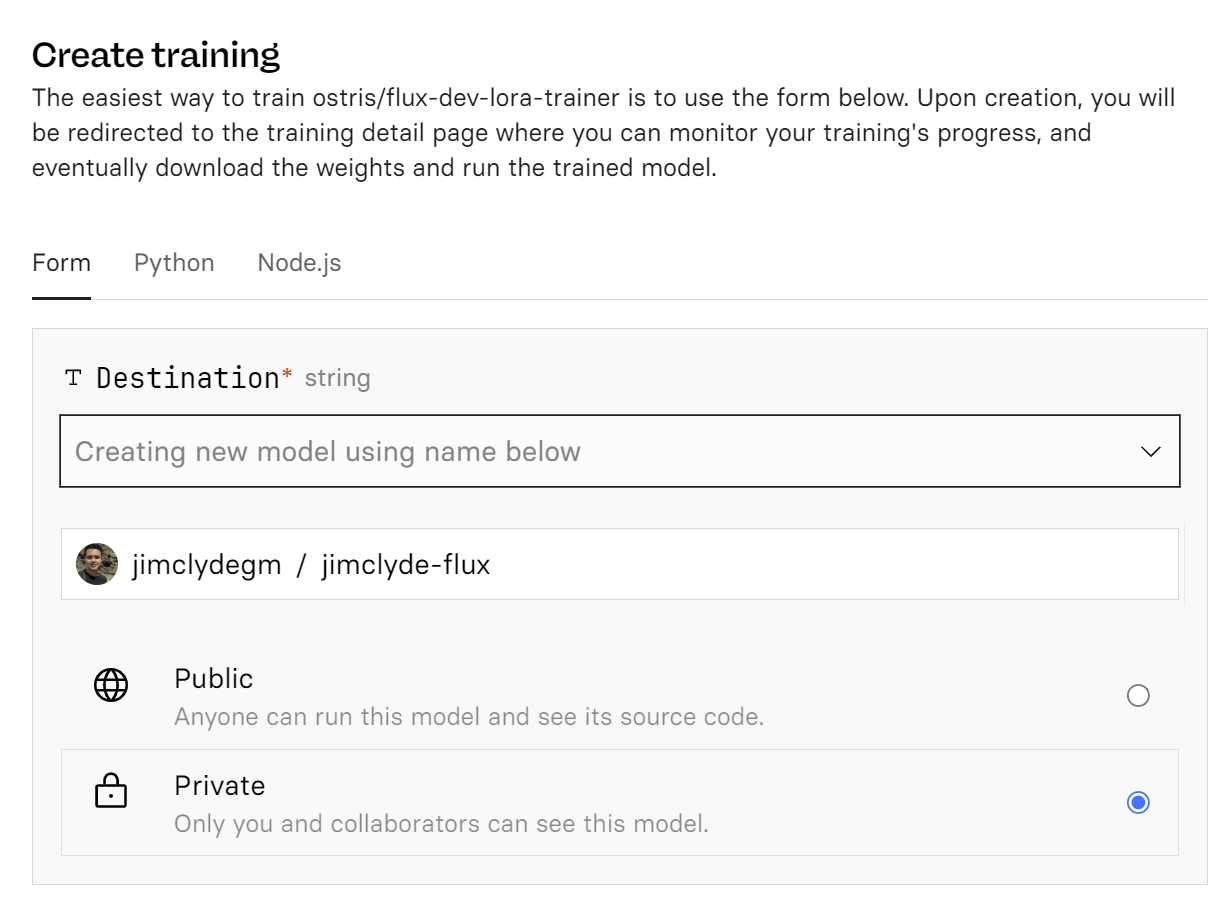Enable Public visibility for the model

pos(1137,695)
